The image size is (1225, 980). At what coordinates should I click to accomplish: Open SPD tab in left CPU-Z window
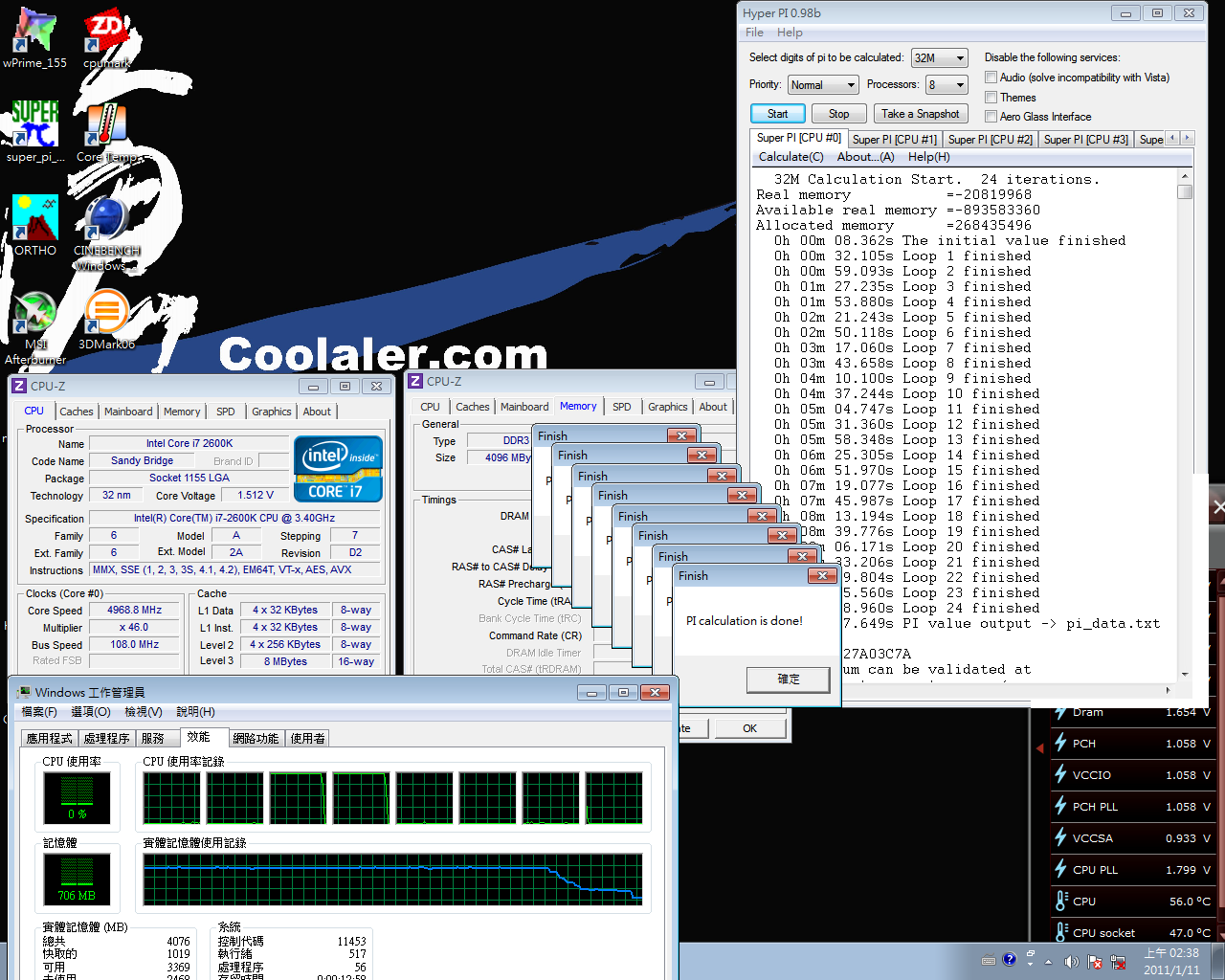pos(226,412)
